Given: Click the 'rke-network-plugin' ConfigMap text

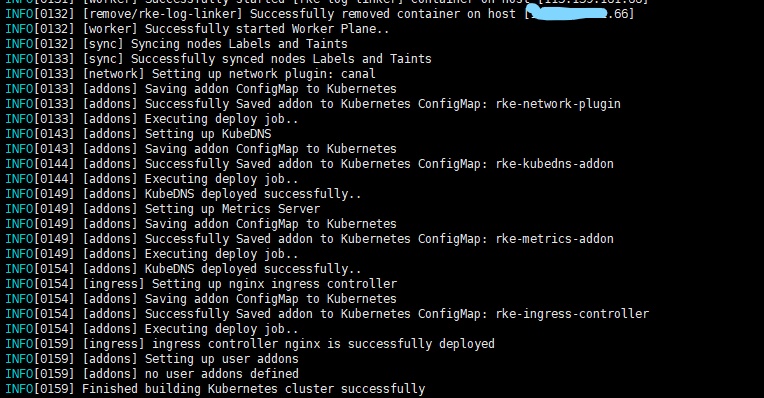Looking at the screenshot, I should click(x=558, y=104).
